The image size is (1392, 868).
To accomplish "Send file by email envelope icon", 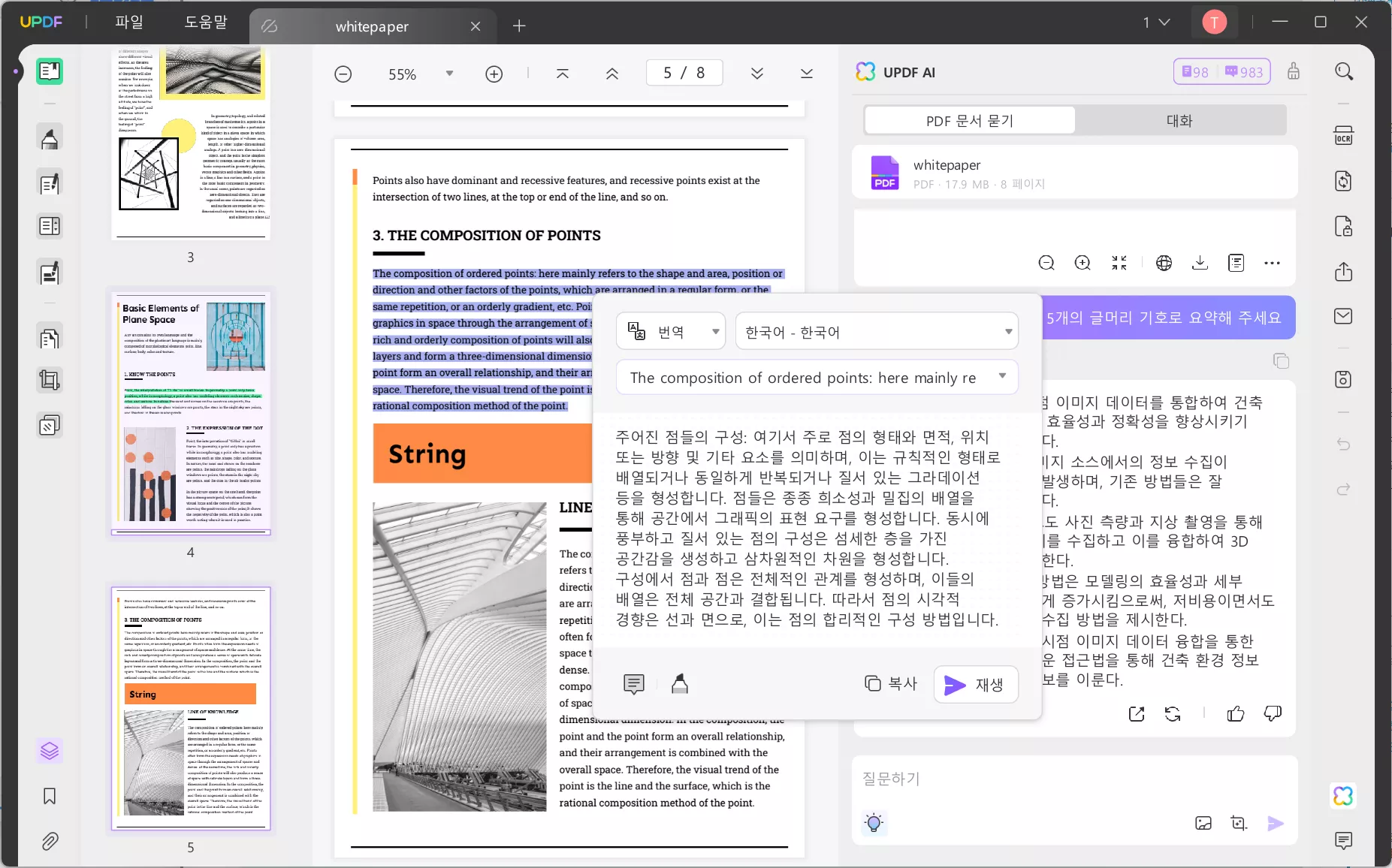I will [1344, 316].
